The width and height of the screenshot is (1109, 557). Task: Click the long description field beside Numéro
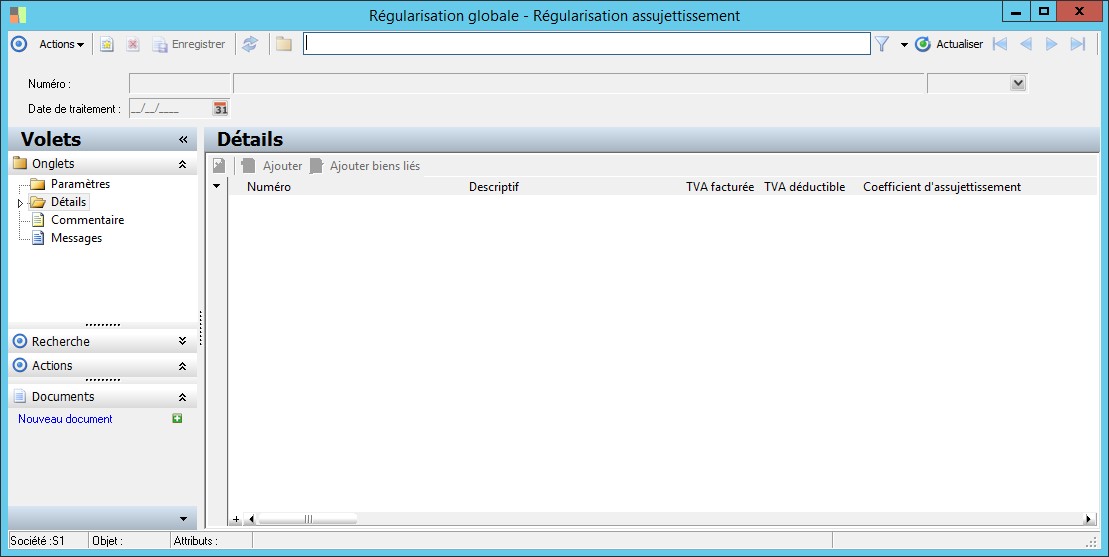[x=579, y=83]
